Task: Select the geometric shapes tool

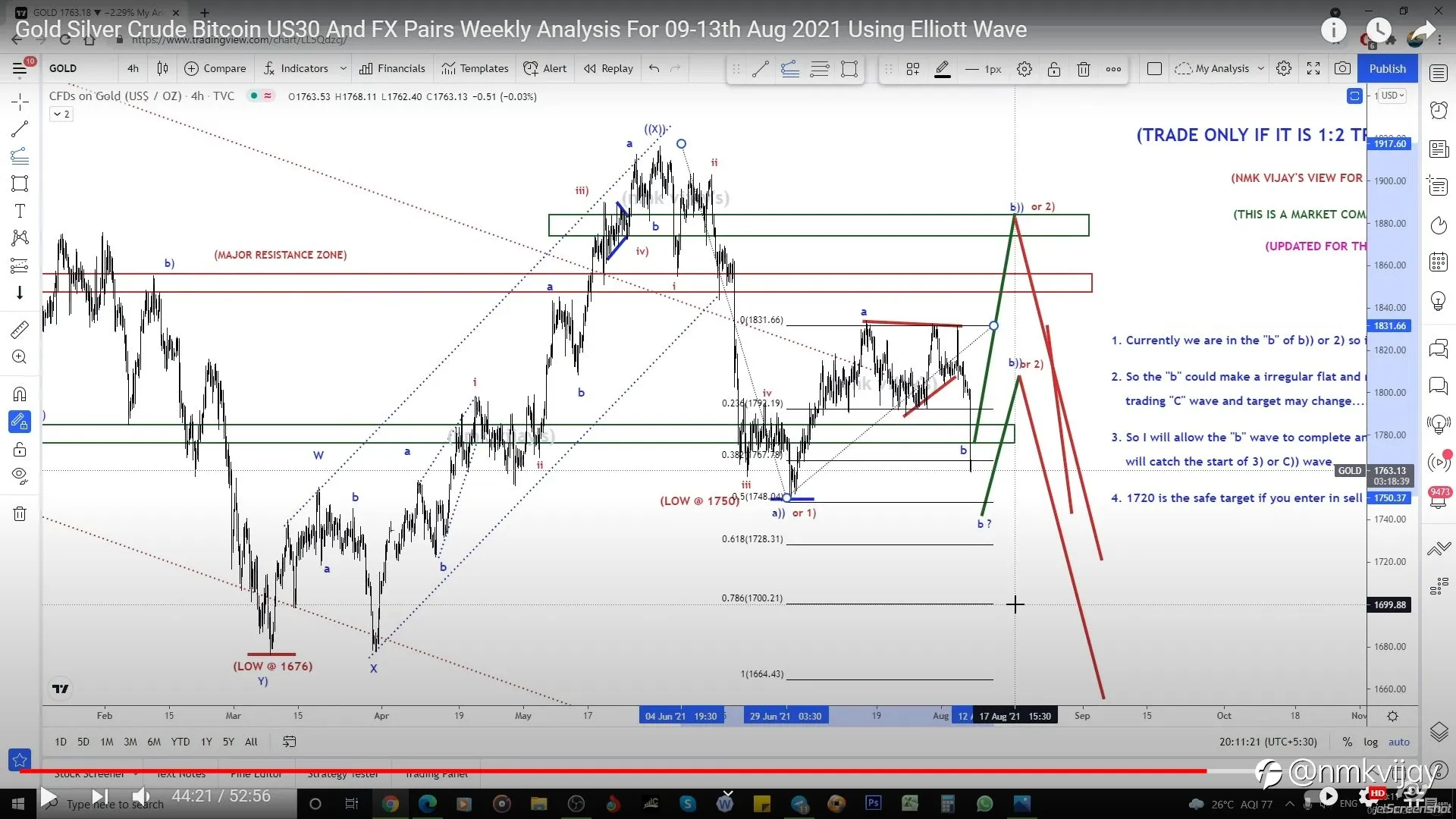Action: click(20, 184)
